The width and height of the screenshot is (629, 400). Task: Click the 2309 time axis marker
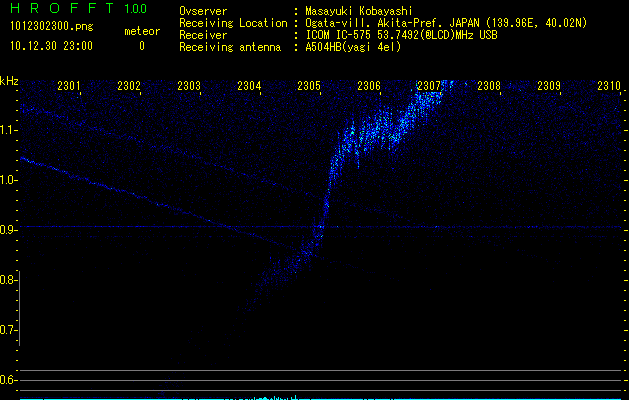click(549, 86)
